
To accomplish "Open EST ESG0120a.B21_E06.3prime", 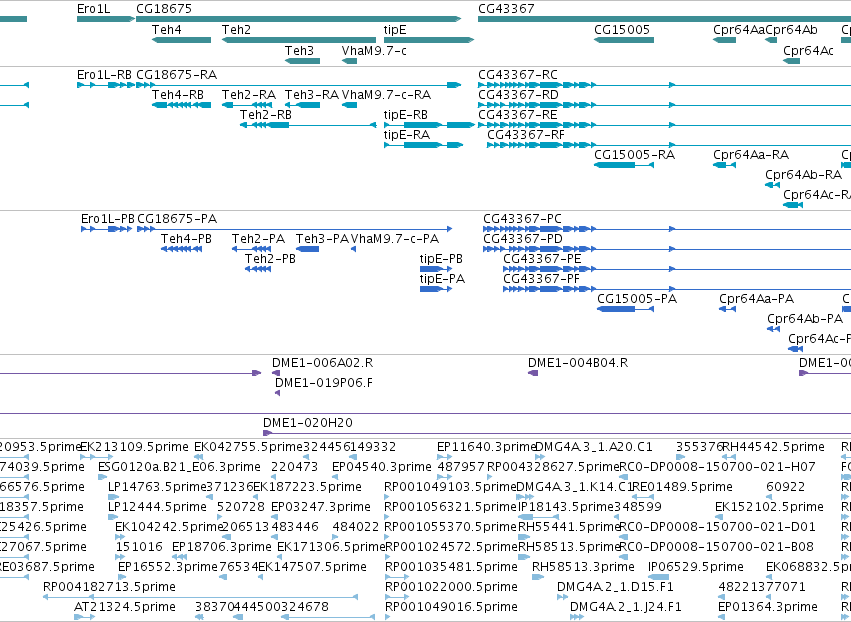I will click(x=179, y=467).
